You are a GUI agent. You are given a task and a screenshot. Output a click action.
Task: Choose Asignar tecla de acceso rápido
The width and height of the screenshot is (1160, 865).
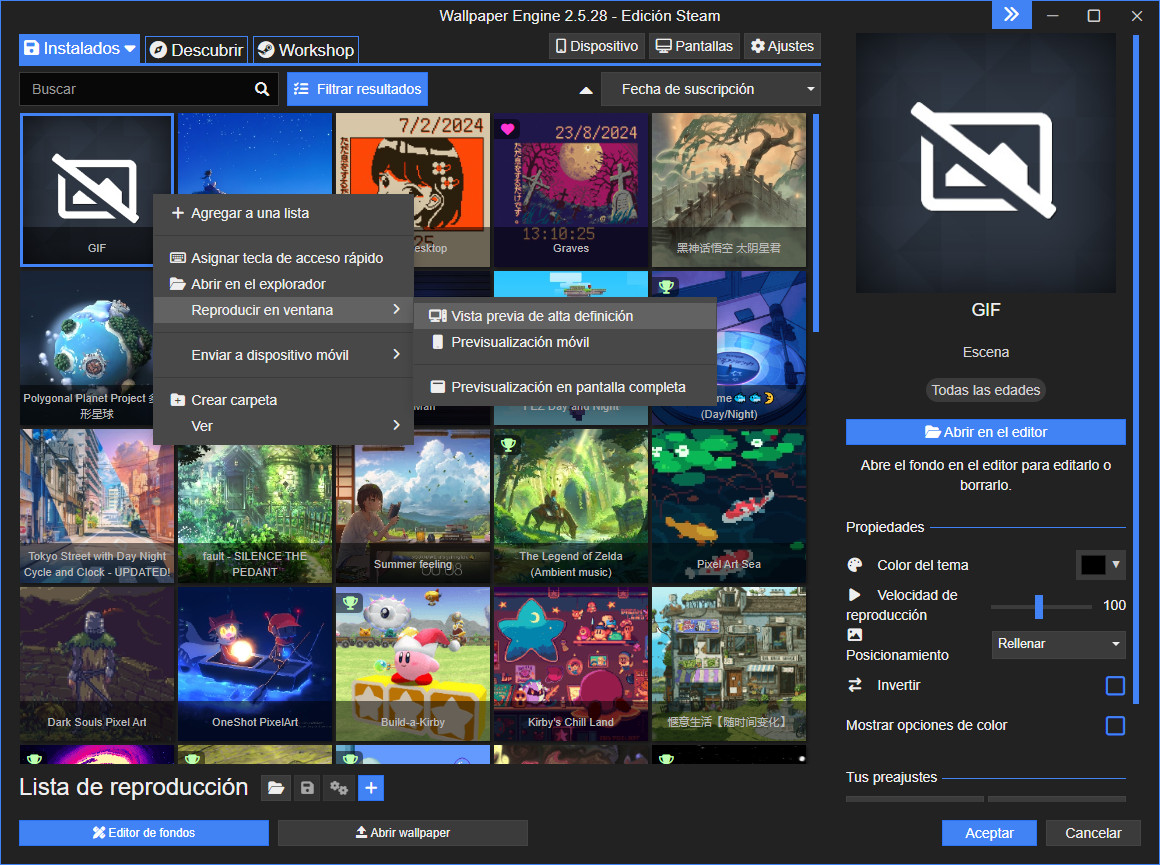[283, 258]
